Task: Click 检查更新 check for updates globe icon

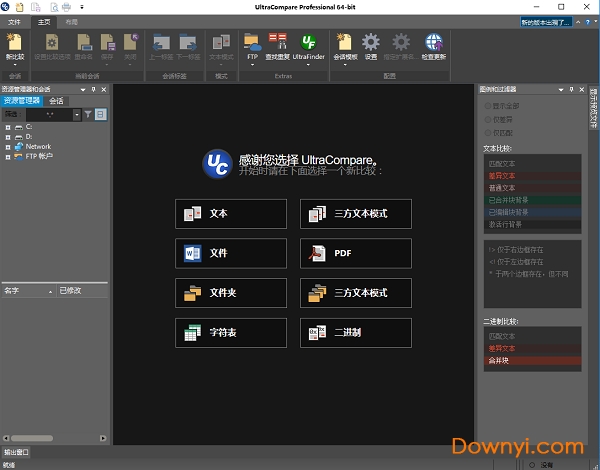Action: pyautogui.click(x=434, y=42)
